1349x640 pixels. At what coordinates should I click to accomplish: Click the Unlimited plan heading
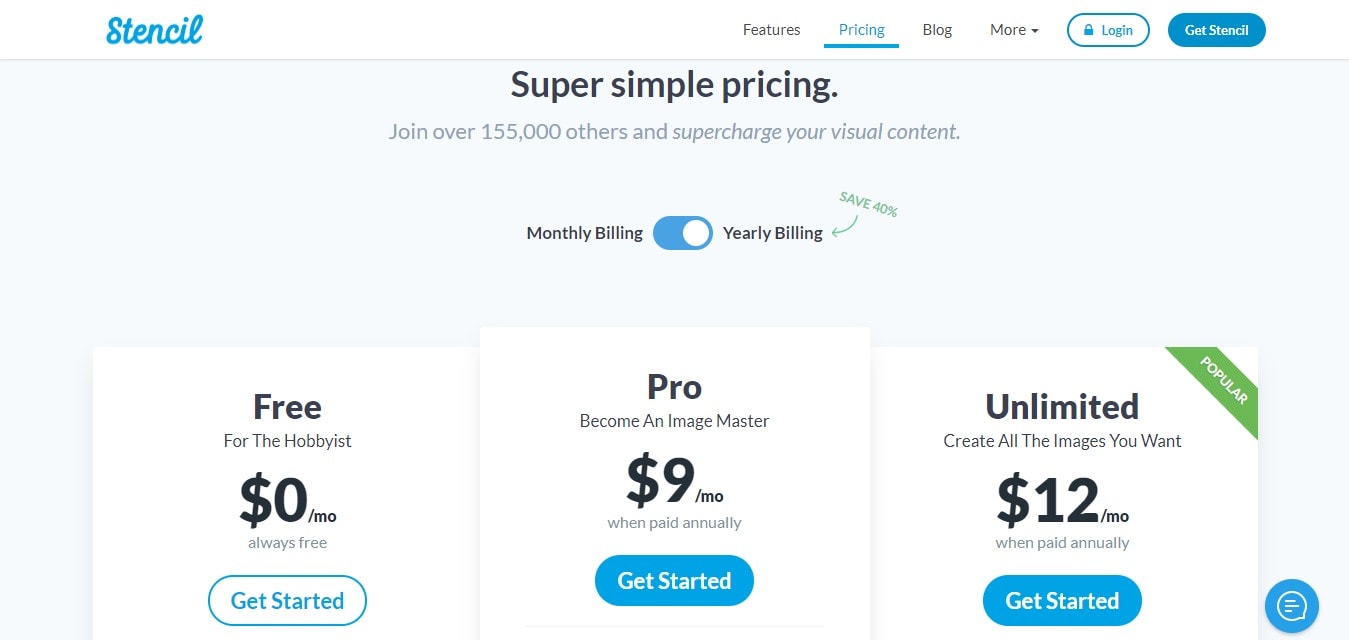coord(1062,406)
